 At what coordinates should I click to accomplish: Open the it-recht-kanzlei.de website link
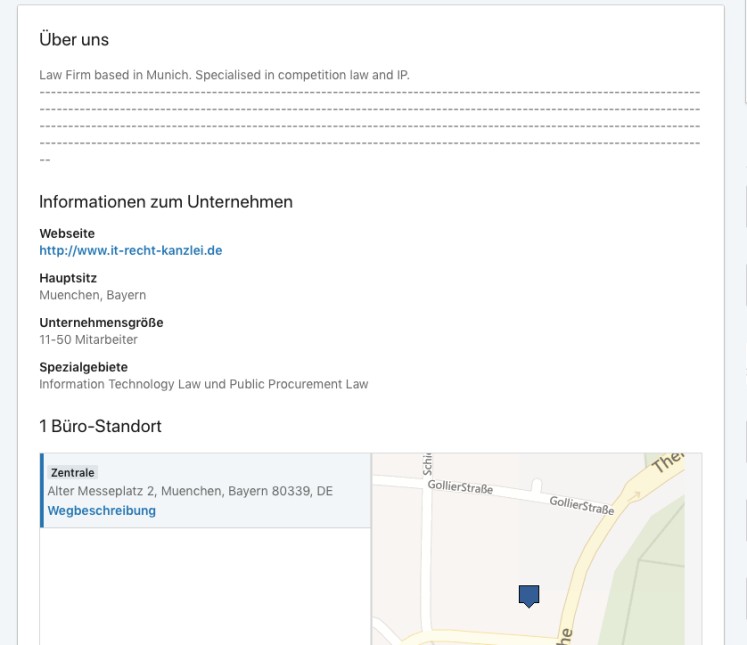[130, 250]
